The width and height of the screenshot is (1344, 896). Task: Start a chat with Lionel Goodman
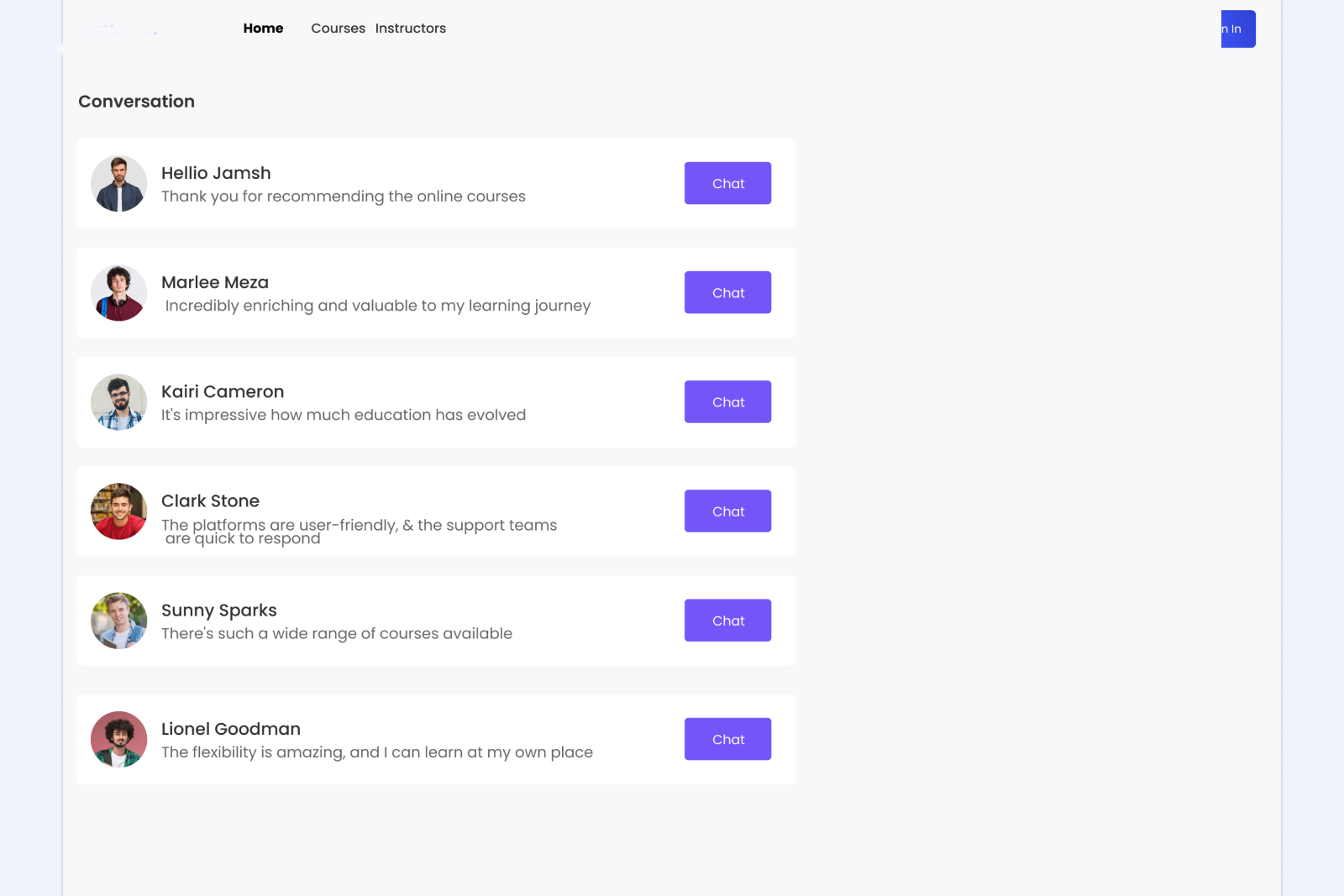tap(727, 739)
